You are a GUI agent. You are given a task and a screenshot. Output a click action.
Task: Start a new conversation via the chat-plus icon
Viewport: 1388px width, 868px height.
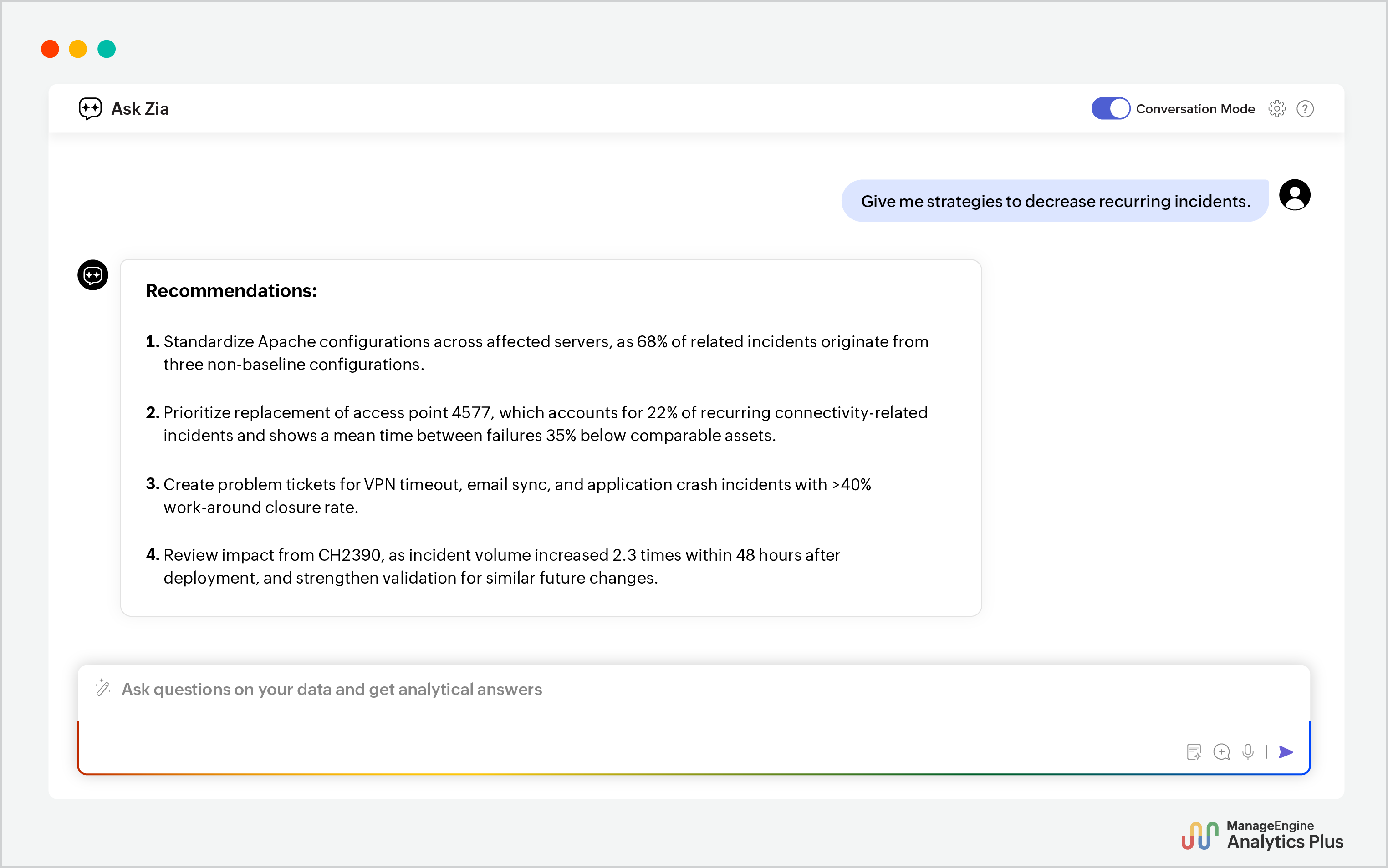[x=1222, y=751]
